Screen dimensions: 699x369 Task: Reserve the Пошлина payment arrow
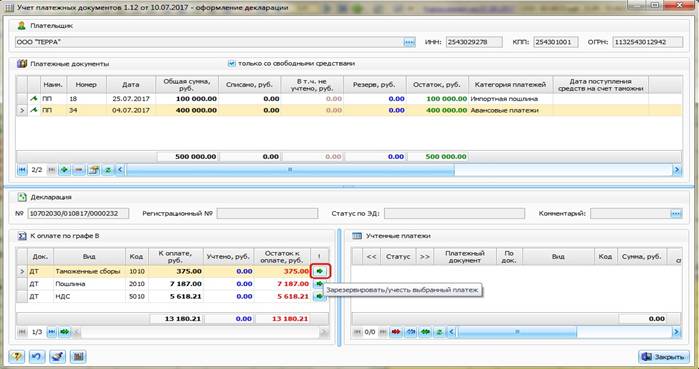click(320, 283)
